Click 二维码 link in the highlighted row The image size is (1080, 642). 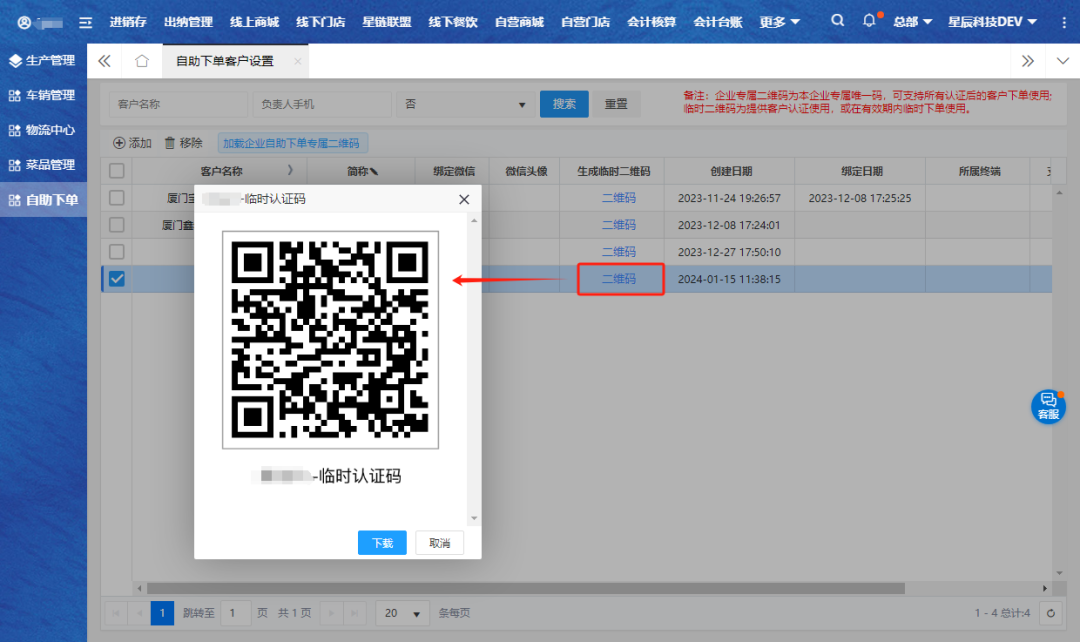pyautogui.click(x=619, y=279)
